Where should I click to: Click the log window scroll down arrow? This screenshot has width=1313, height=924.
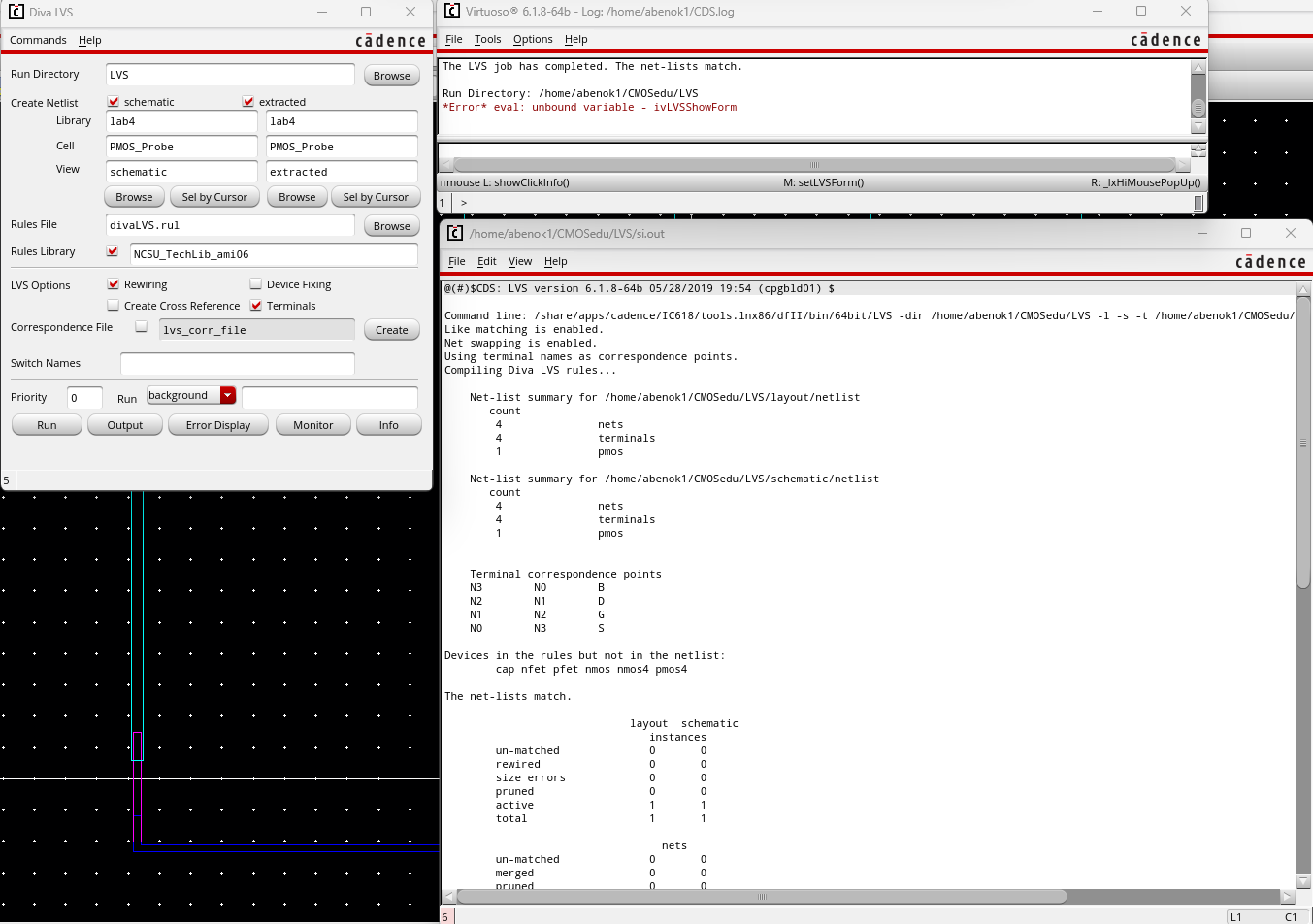(1198, 127)
